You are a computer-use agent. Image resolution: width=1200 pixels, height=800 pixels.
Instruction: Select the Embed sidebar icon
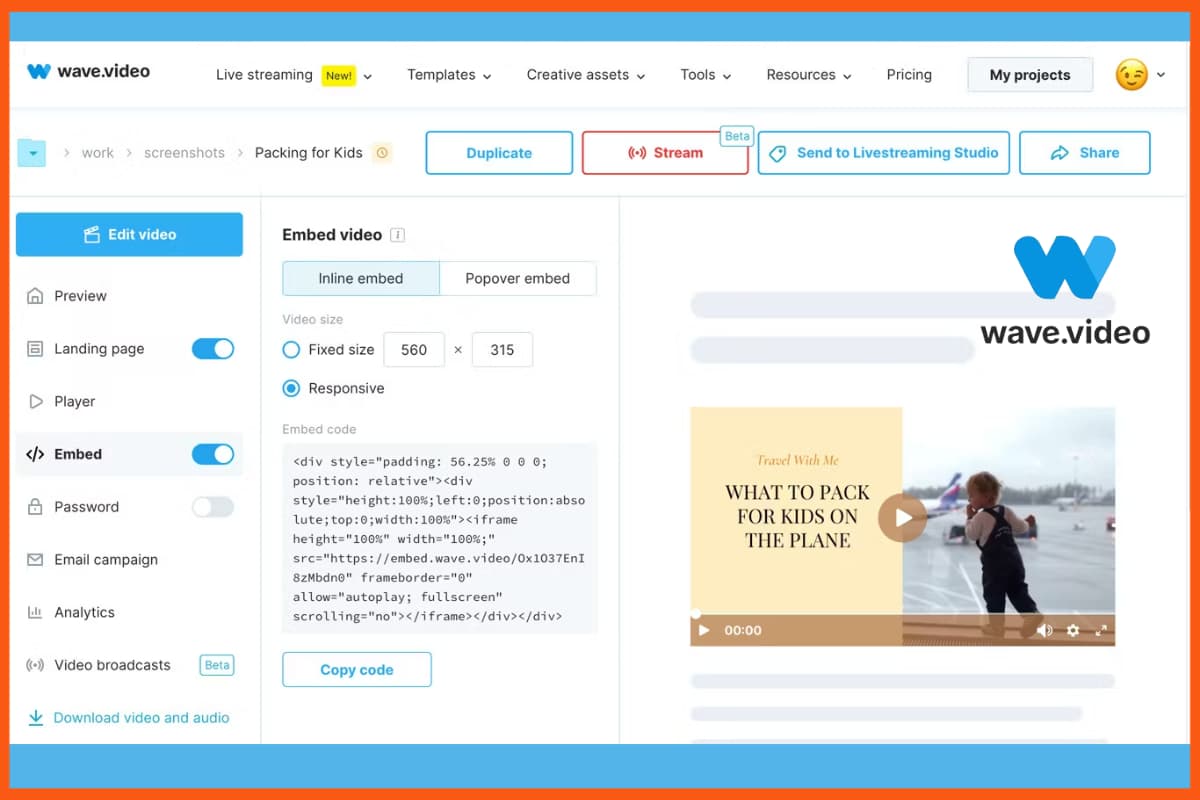34,454
